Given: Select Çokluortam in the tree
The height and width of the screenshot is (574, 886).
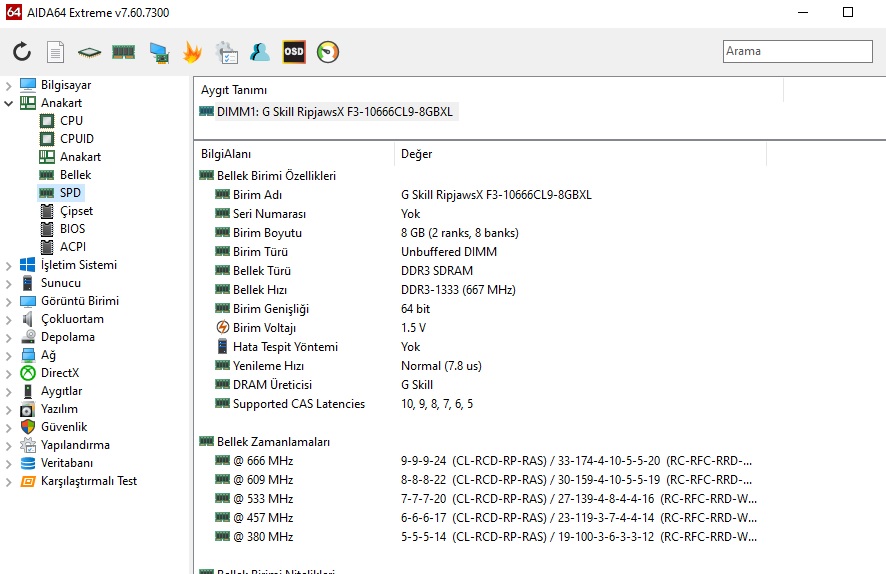Looking at the screenshot, I should 72,319.
